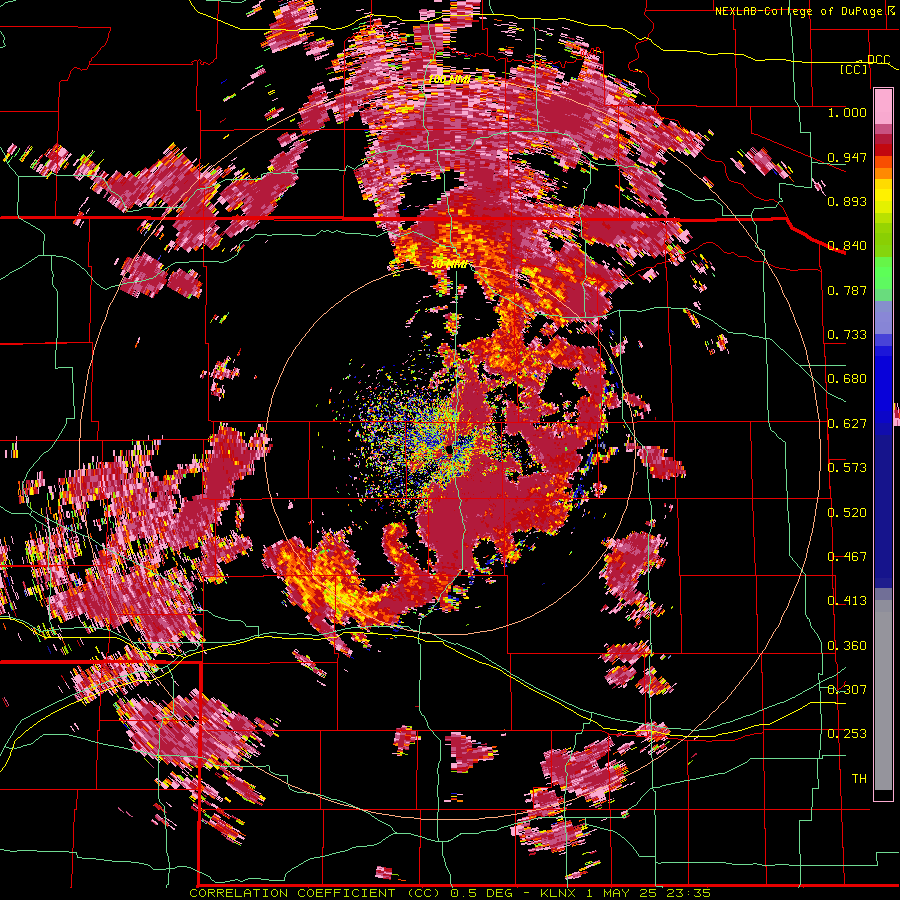Select the 0.787 scale value

847,290
